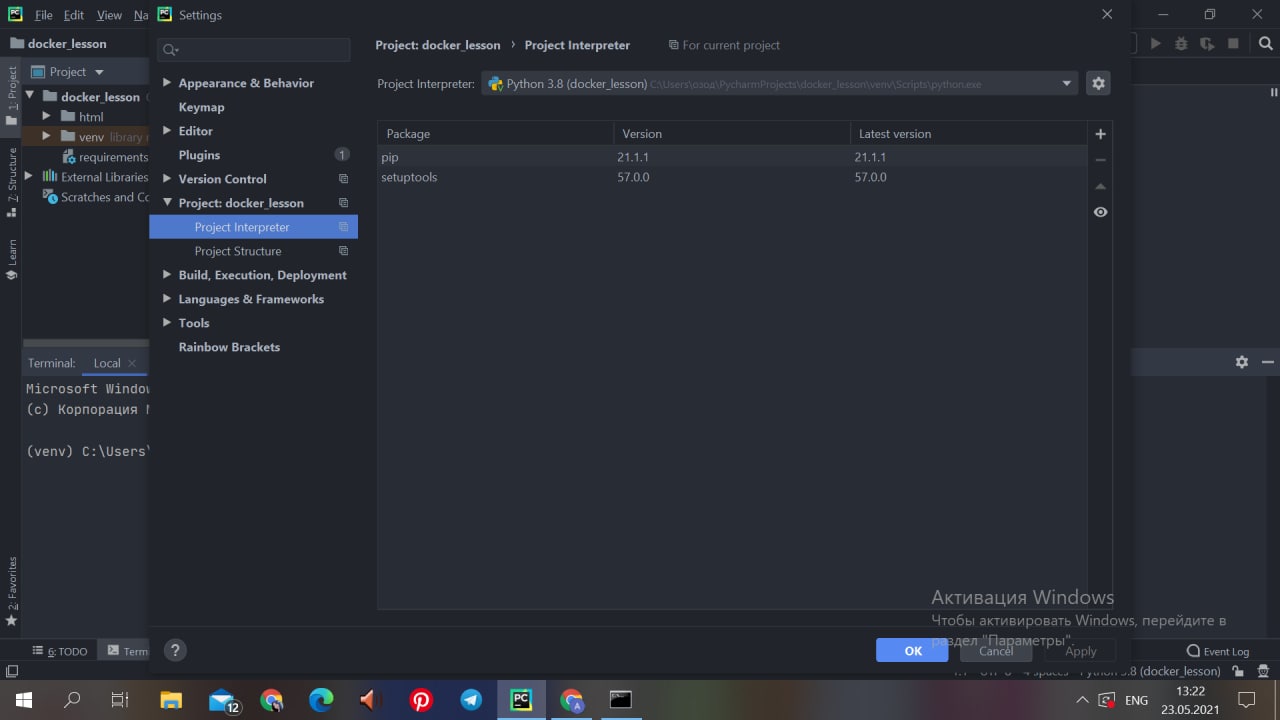Viewport: 1280px width, 720px height.
Task: Expand External Libraries node
Action: [28, 177]
